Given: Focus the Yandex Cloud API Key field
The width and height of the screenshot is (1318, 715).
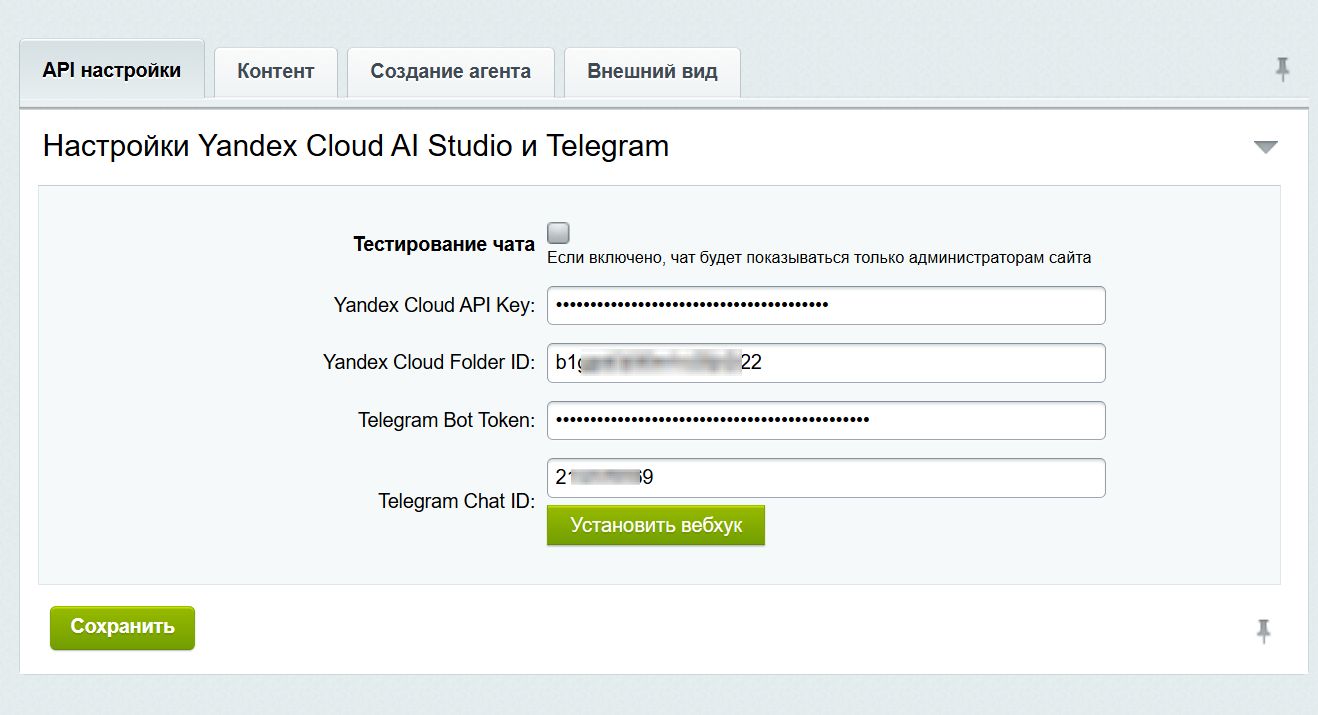Looking at the screenshot, I should point(825,306).
